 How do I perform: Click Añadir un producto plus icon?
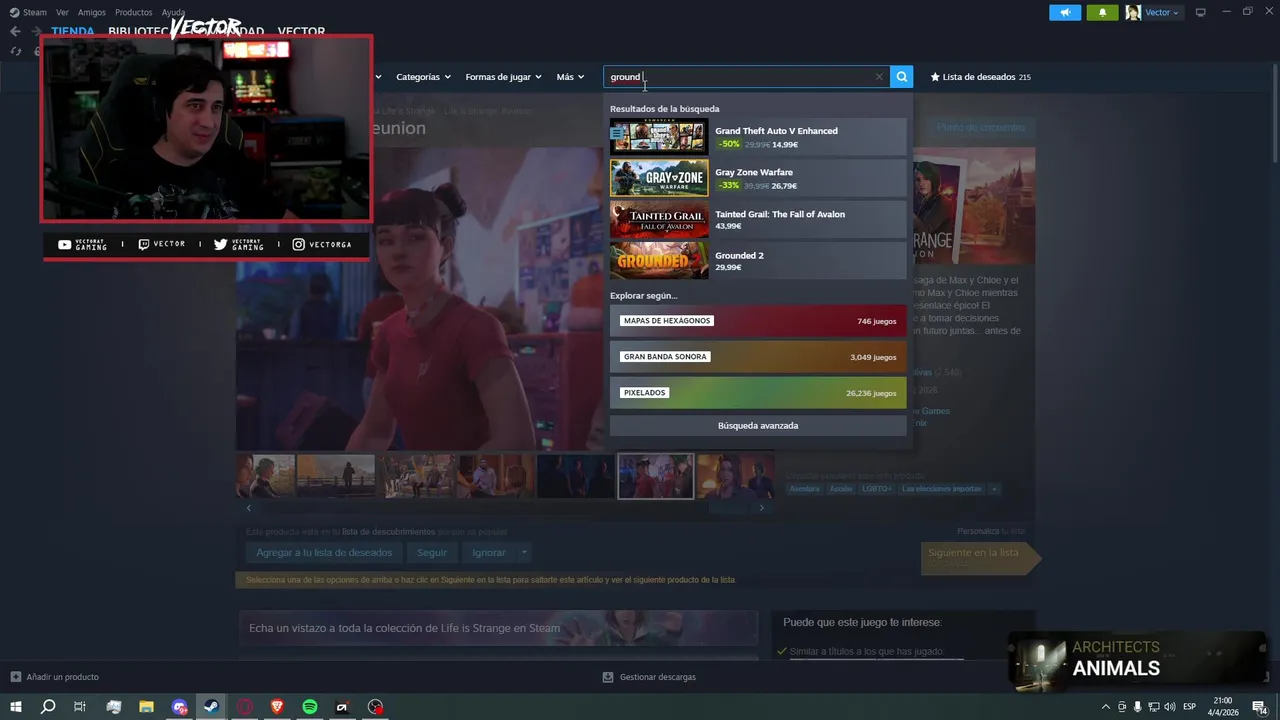tap(15, 677)
